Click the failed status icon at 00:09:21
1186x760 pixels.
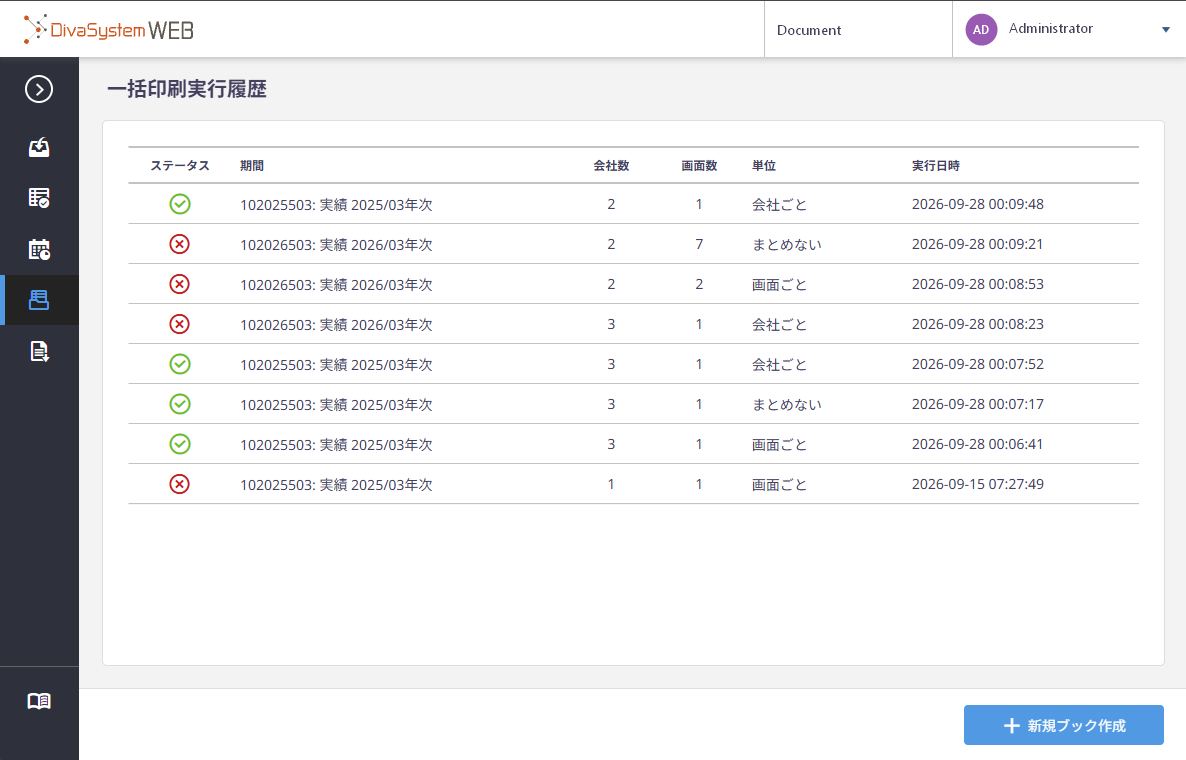pos(179,244)
